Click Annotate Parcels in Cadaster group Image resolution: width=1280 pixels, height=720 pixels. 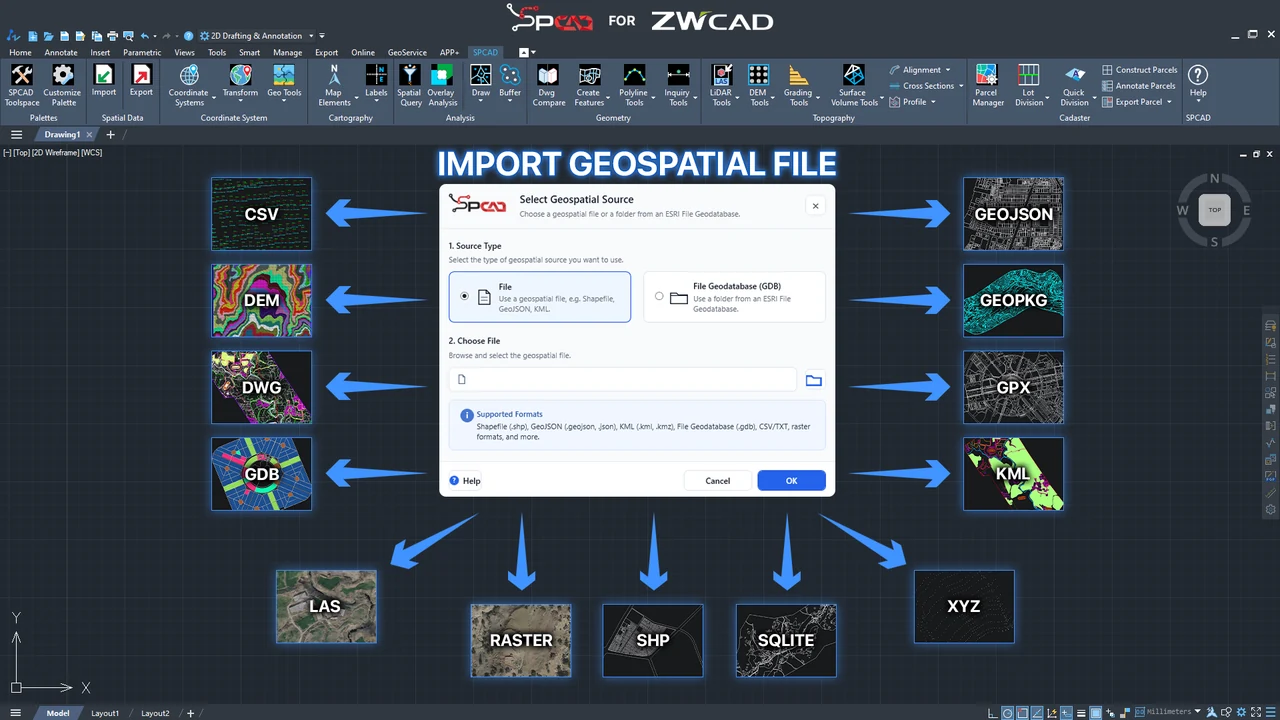click(x=1139, y=86)
